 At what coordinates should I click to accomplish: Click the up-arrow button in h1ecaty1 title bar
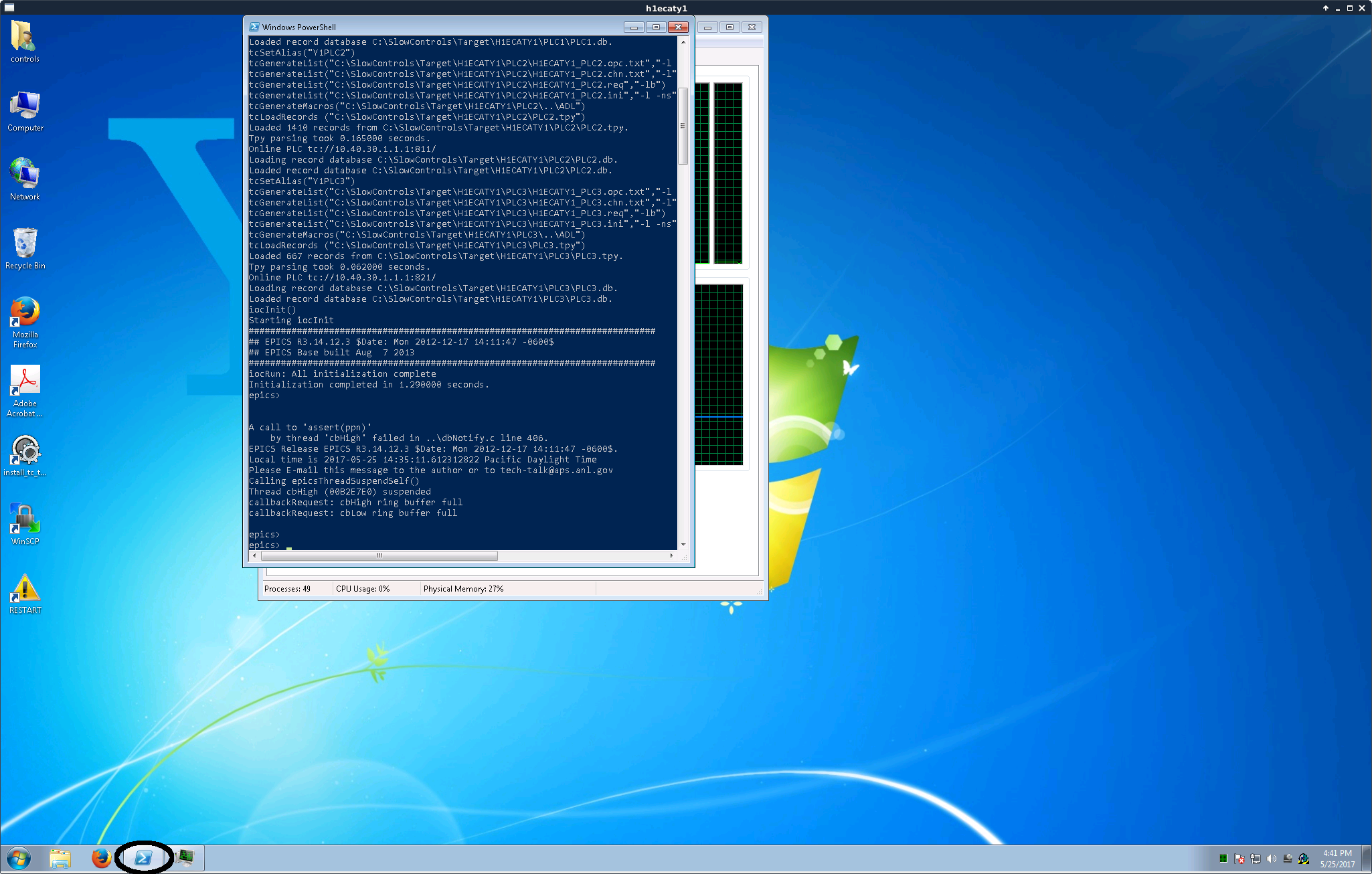coord(1325,8)
